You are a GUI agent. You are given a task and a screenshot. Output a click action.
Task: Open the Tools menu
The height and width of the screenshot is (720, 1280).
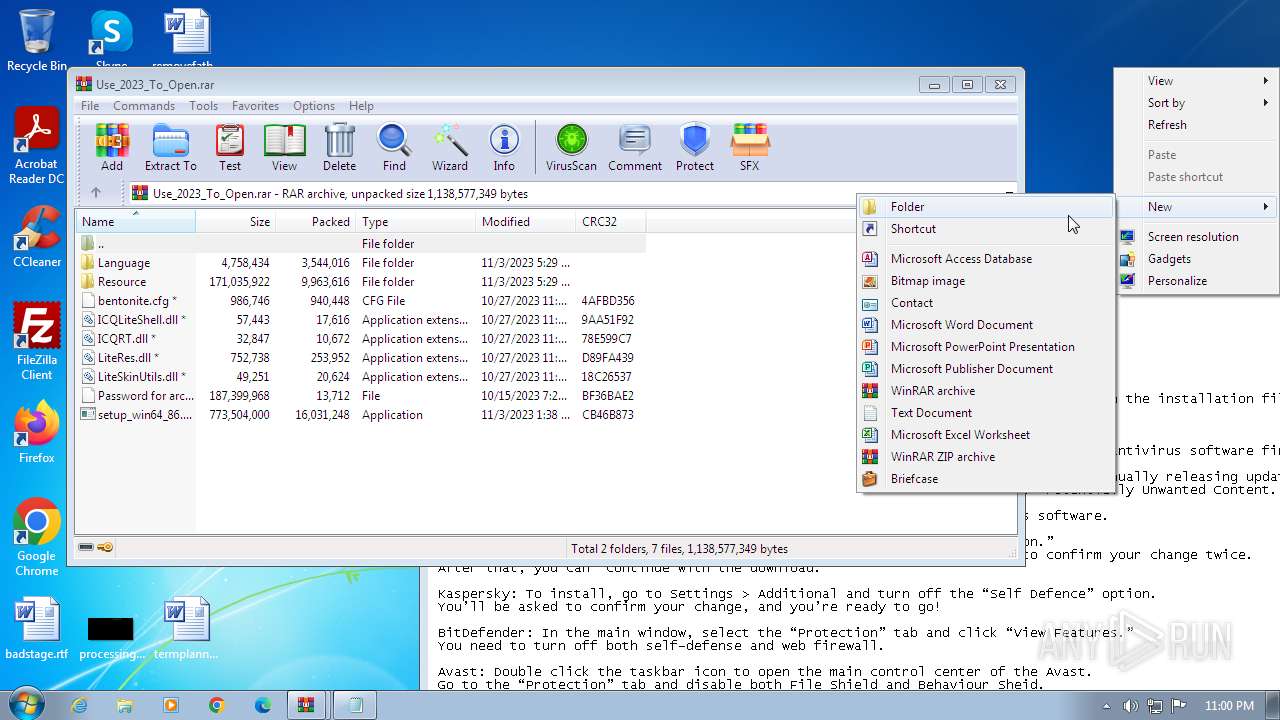(203, 105)
